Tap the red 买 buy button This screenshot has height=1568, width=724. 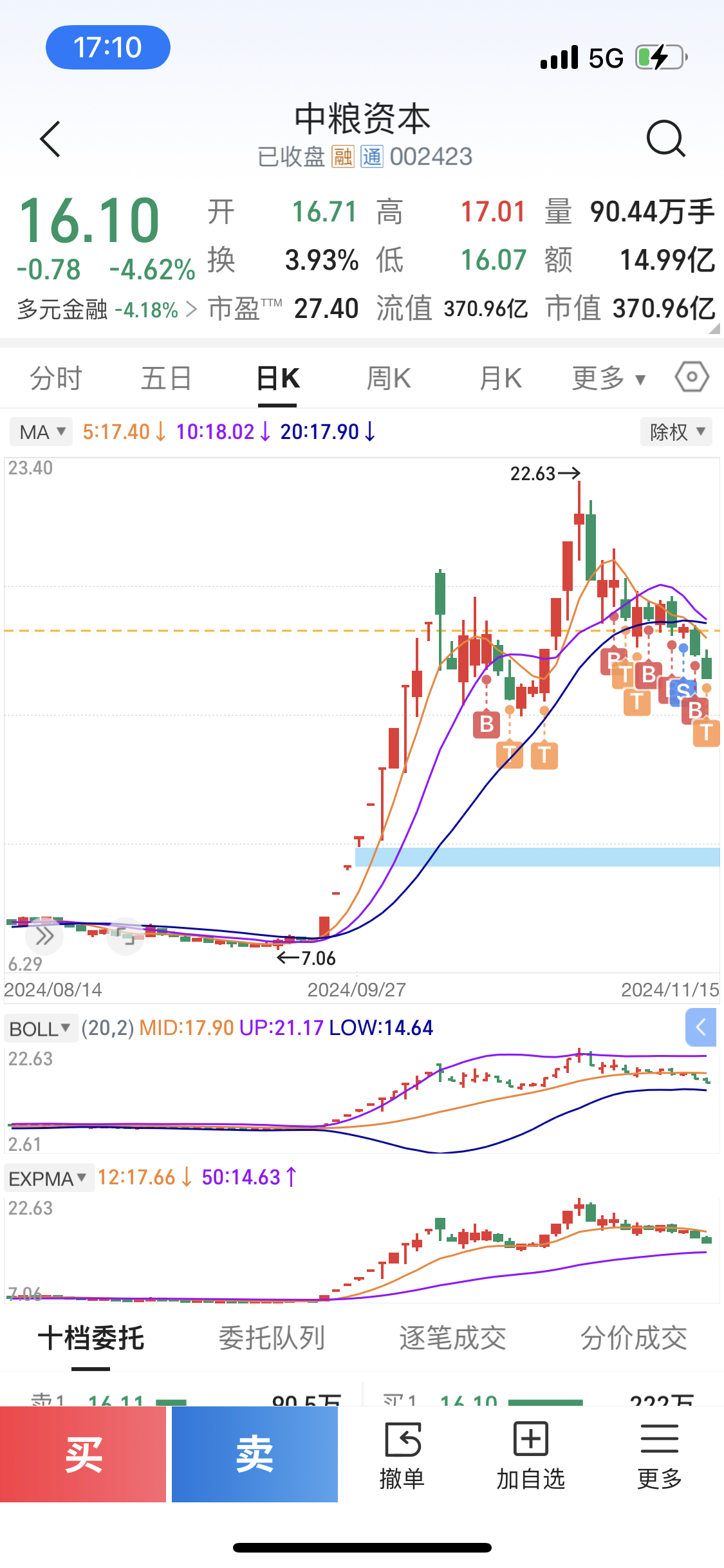(x=83, y=1454)
